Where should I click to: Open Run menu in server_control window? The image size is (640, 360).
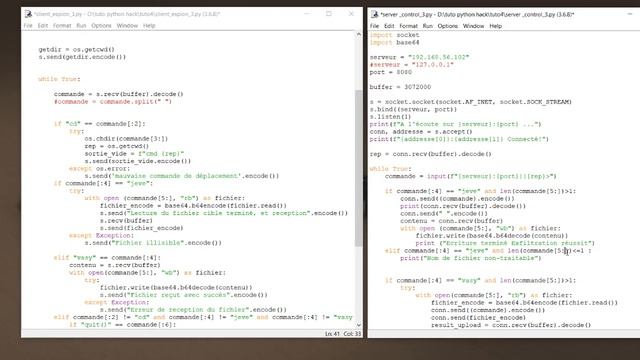coord(427,26)
